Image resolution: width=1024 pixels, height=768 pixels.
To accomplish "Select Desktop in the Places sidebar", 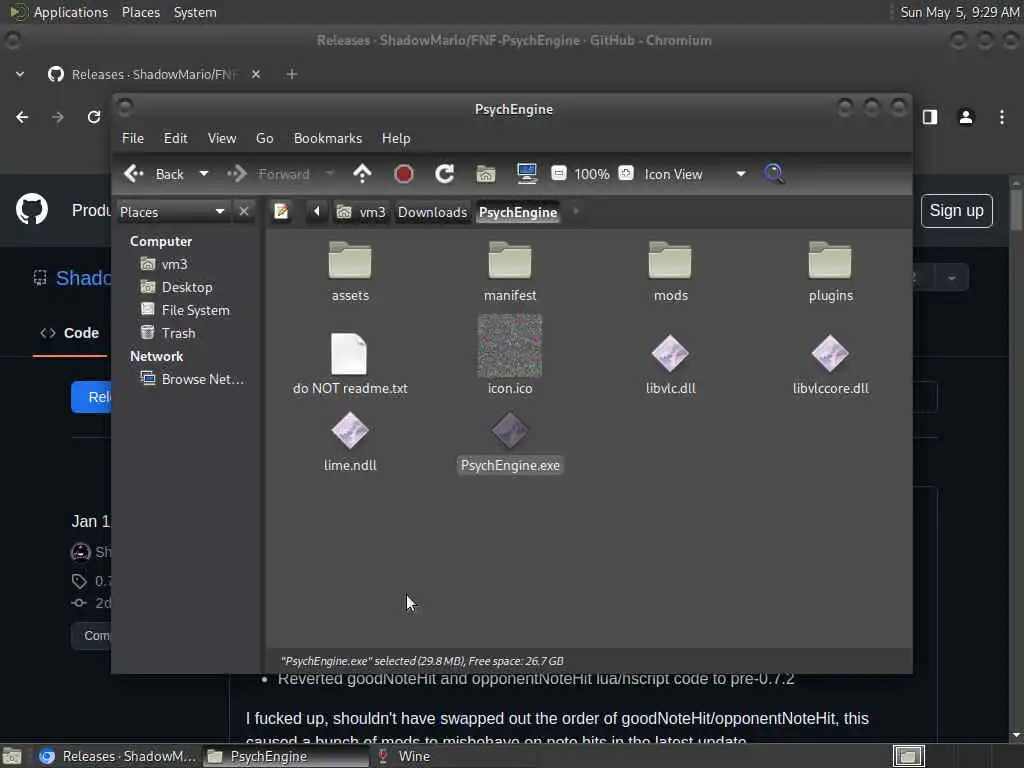I will point(187,287).
